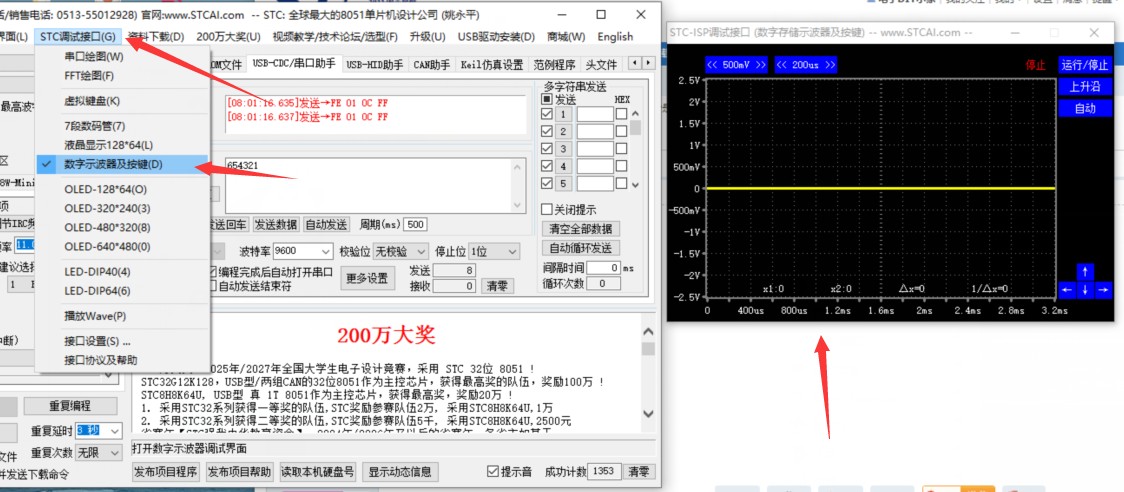The width and height of the screenshot is (1124, 492).
Task: Open the 200万大奖(X) menu
Action: pyautogui.click(x=228, y=37)
